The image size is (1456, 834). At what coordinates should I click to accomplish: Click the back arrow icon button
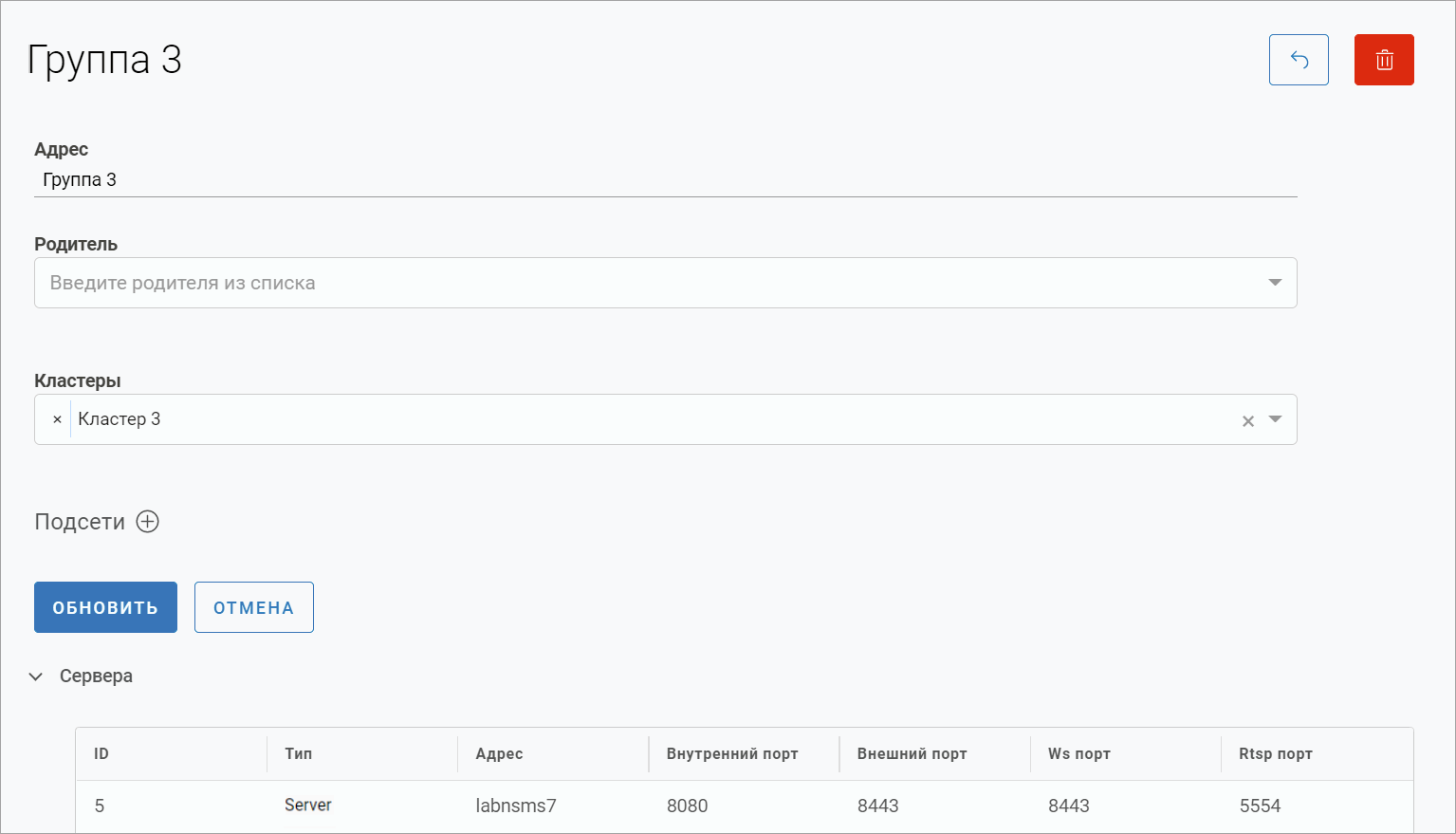tap(1299, 60)
